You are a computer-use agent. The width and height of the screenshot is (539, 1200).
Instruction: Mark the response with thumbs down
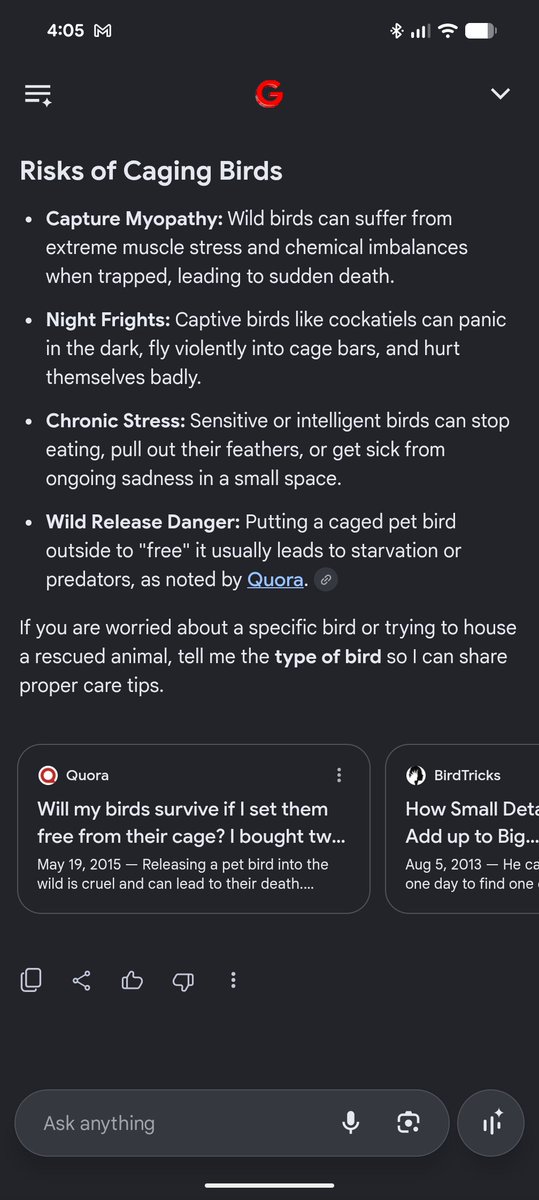[x=183, y=980]
